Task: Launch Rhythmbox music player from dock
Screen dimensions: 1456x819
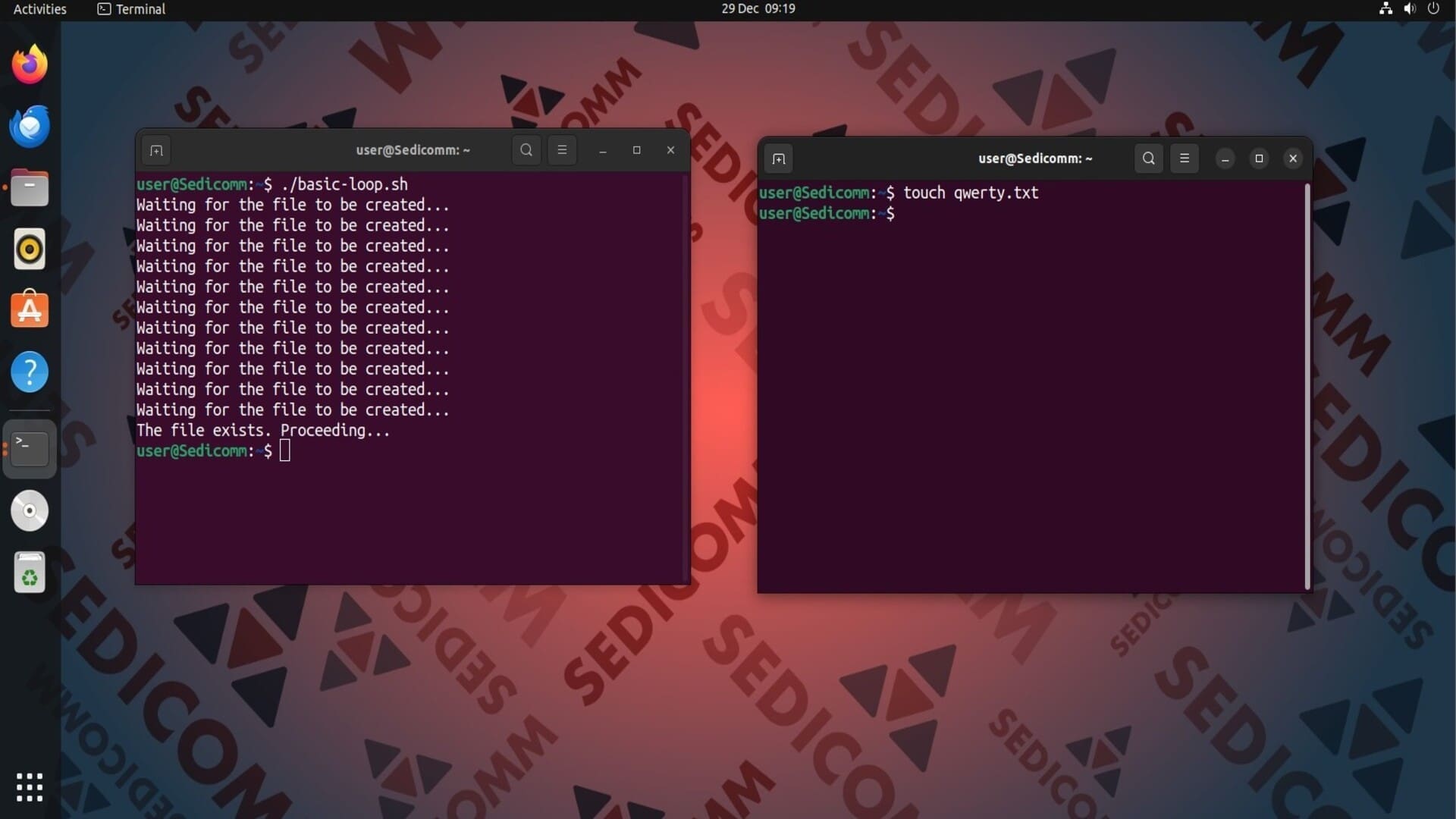Action: (30, 249)
